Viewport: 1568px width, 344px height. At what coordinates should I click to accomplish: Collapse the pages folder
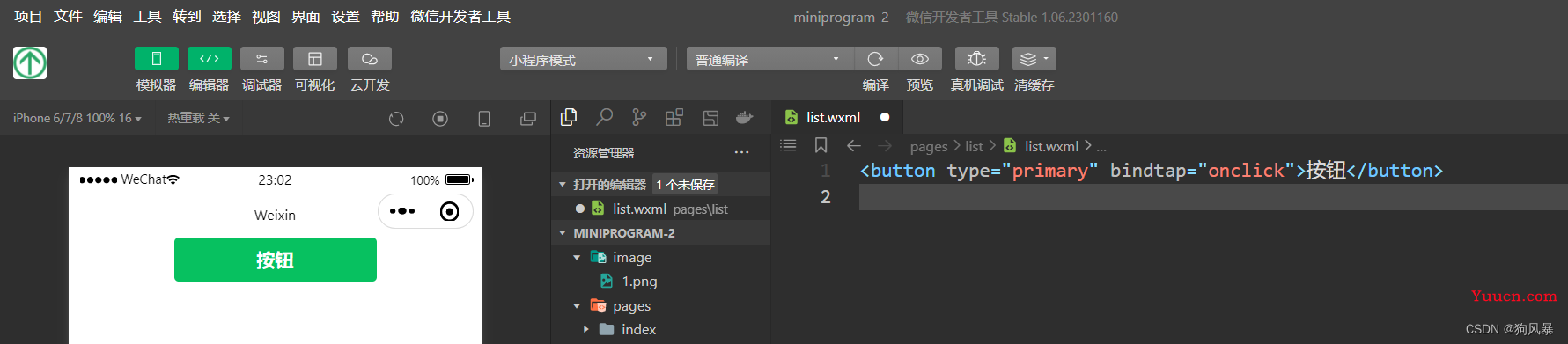[577, 306]
